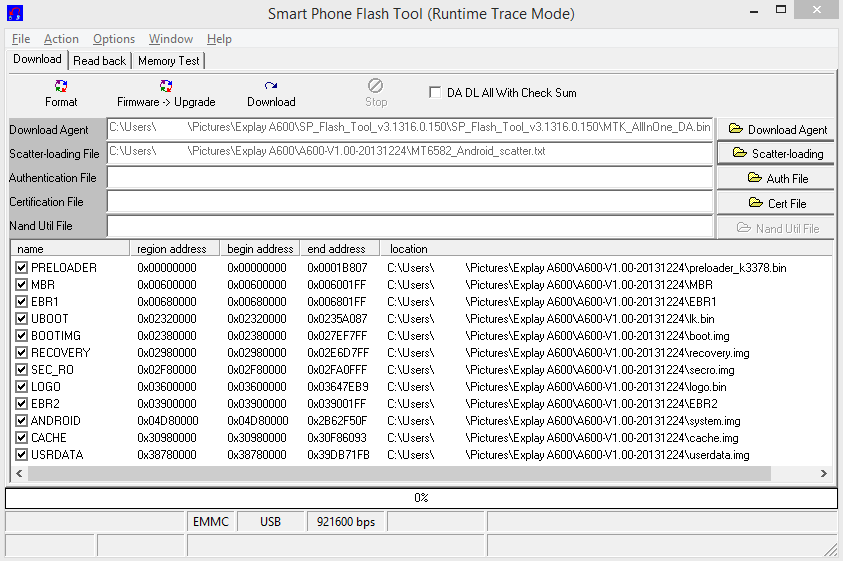Browse for a Scatter-loading file
Image resolution: width=843 pixels, height=561 pixels.
coord(777,153)
